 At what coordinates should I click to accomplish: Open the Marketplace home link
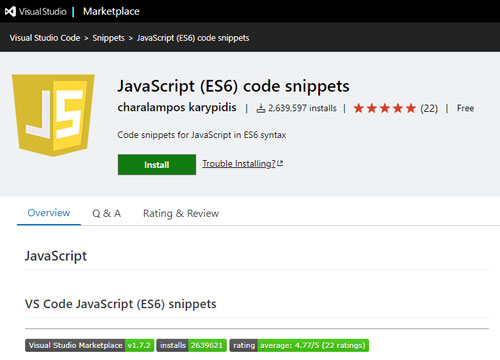tap(111, 12)
